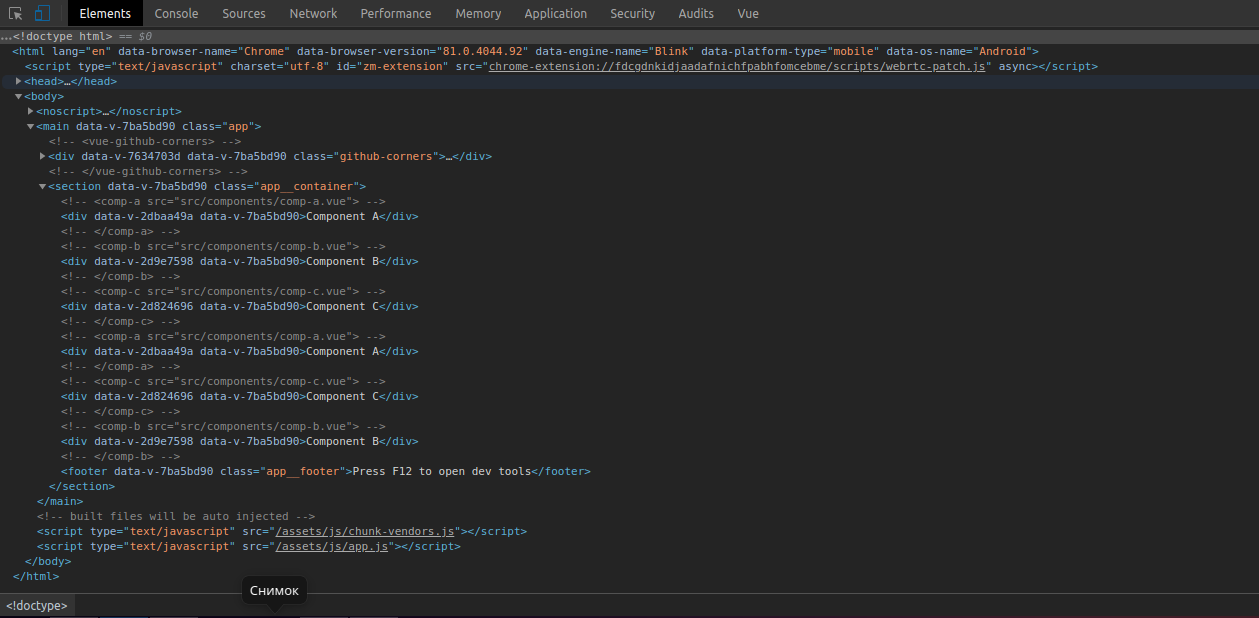Select the first comp-c.vue src comment
The image size is (1259, 618).
point(223,291)
